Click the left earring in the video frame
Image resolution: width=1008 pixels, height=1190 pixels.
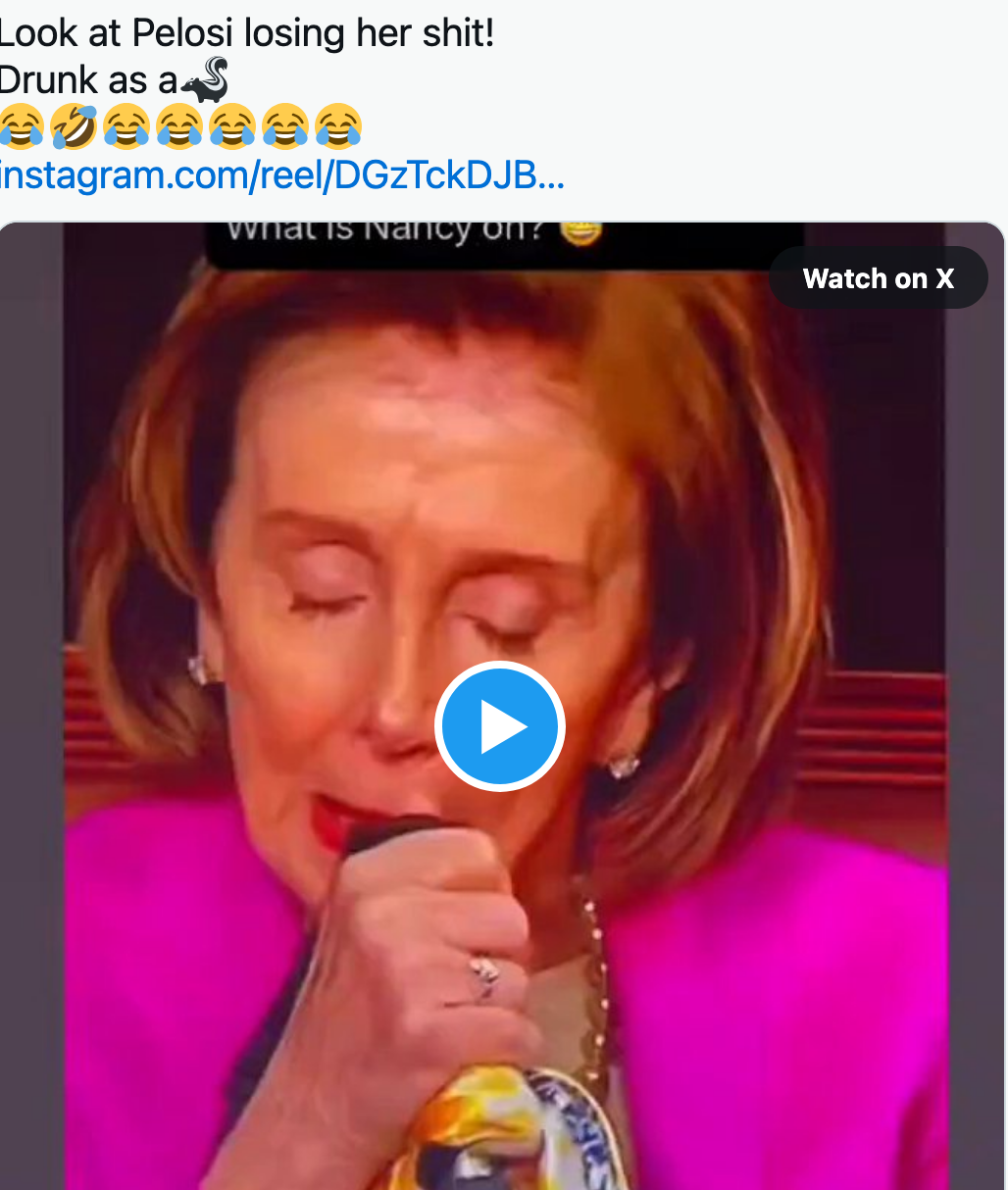coord(202,669)
